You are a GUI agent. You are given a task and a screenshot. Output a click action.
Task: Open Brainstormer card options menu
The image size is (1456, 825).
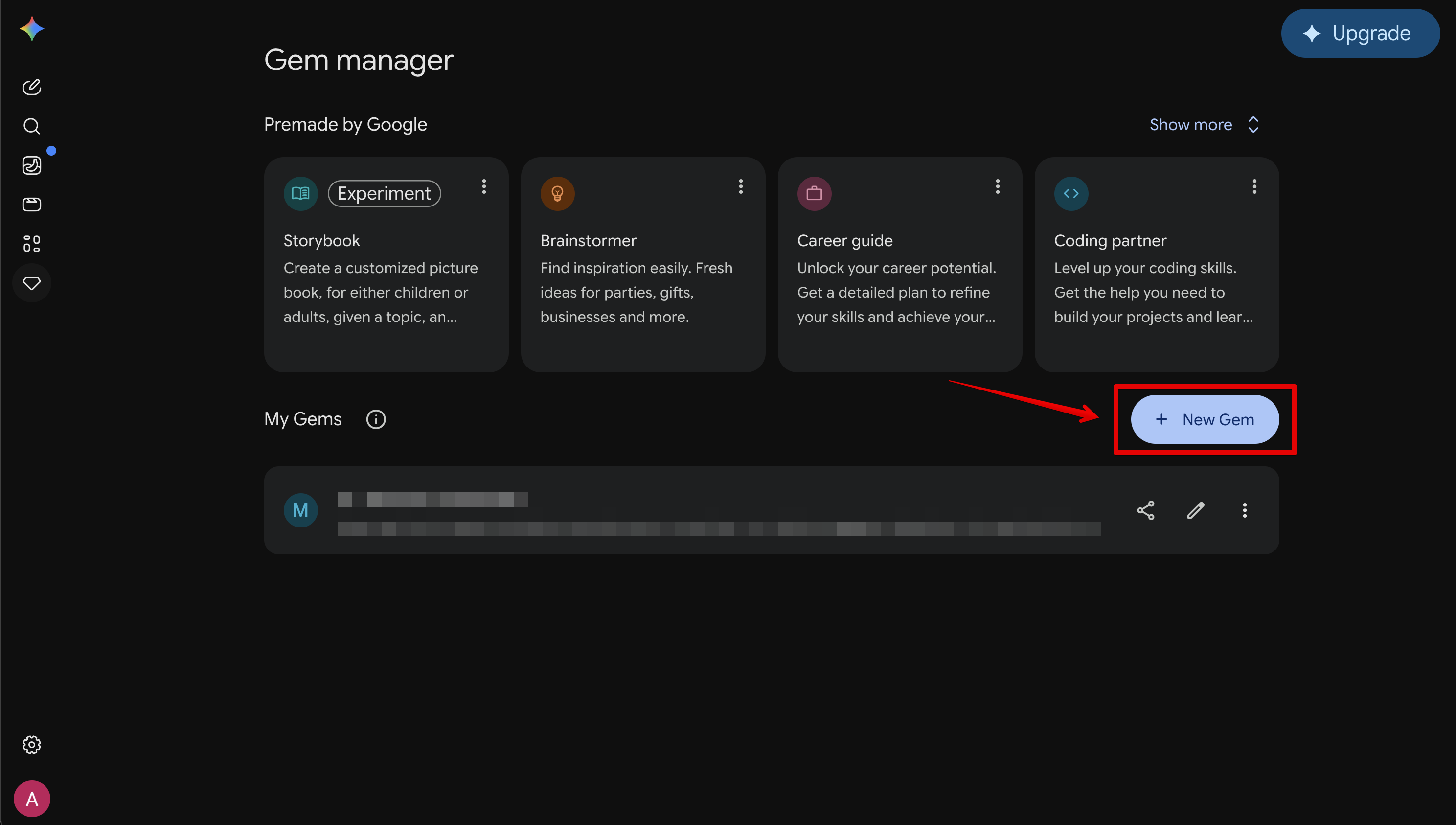coord(740,186)
